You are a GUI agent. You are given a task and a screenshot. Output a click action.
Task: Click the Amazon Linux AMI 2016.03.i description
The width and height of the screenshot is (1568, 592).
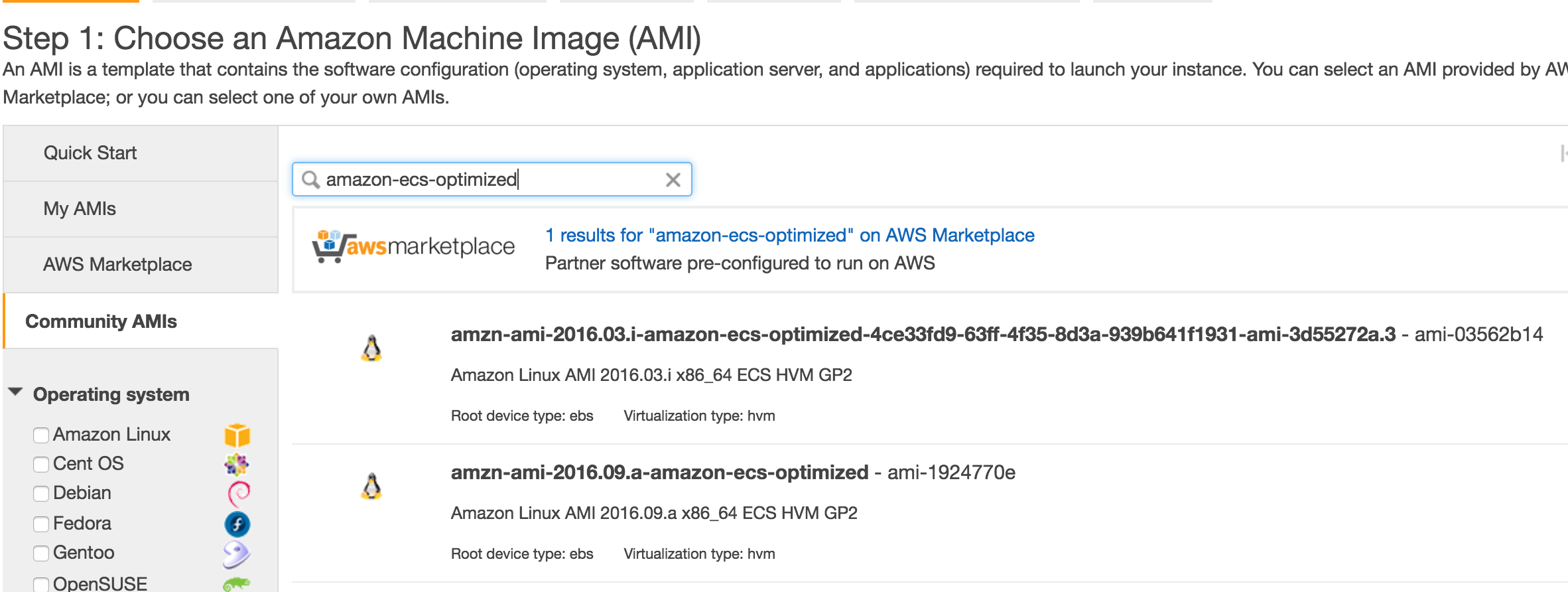click(x=651, y=376)
